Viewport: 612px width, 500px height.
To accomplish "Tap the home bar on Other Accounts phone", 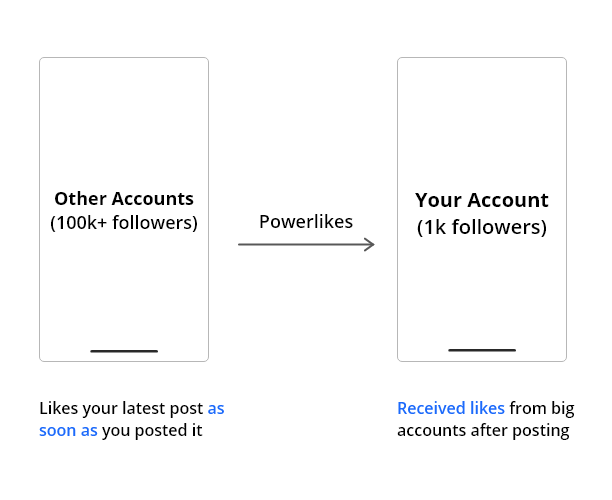I will point(124,351).
